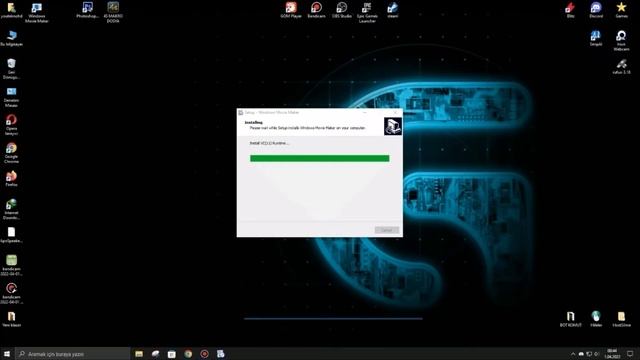Open the volume icon in system tray
Image resolution: width=640 pixels, height=360 pixels.
[597, 354]
